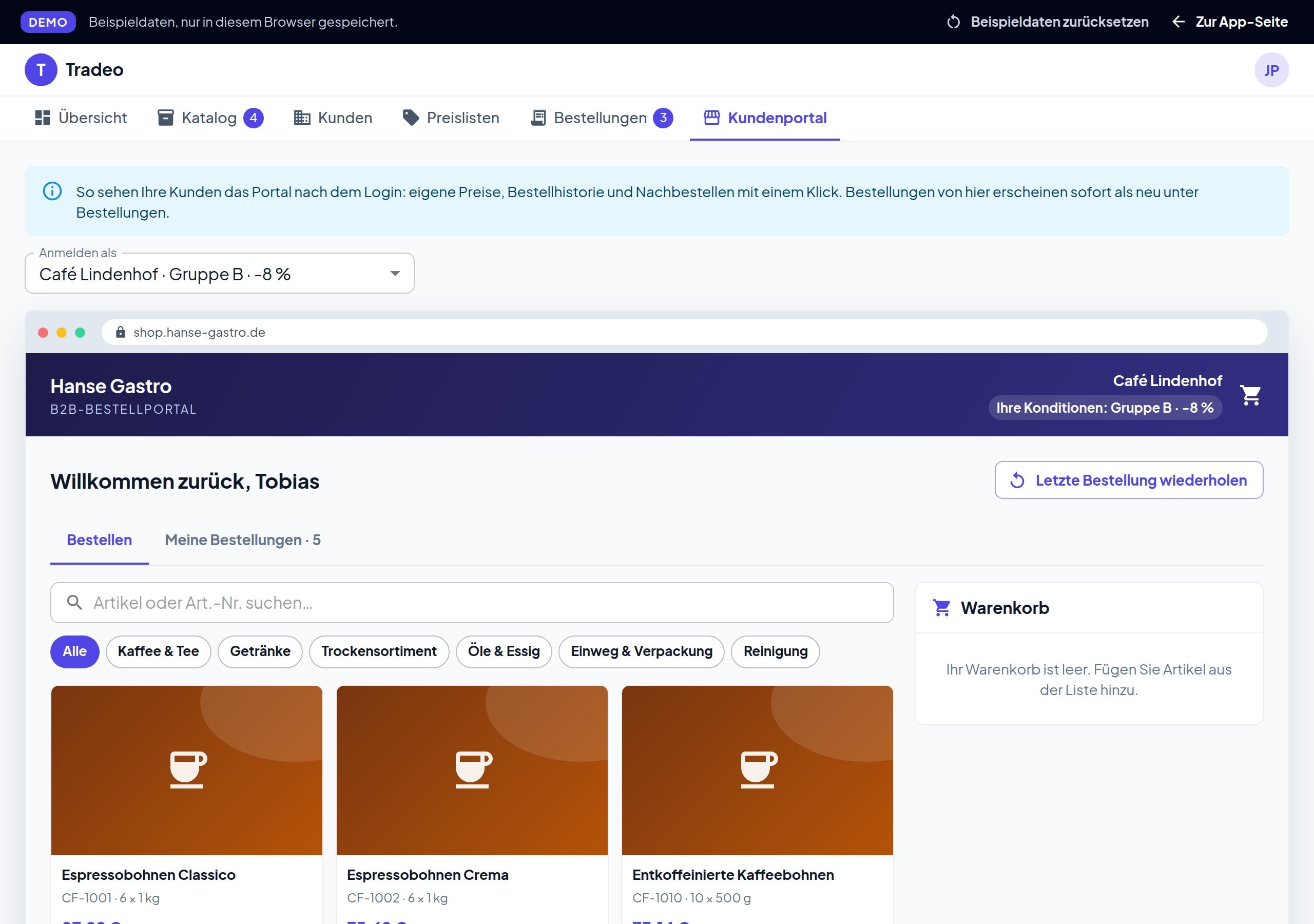Screen dimensions: 1314x924
Task: Switch to the Bestellungen tab
Action: (x=602, y=118)
